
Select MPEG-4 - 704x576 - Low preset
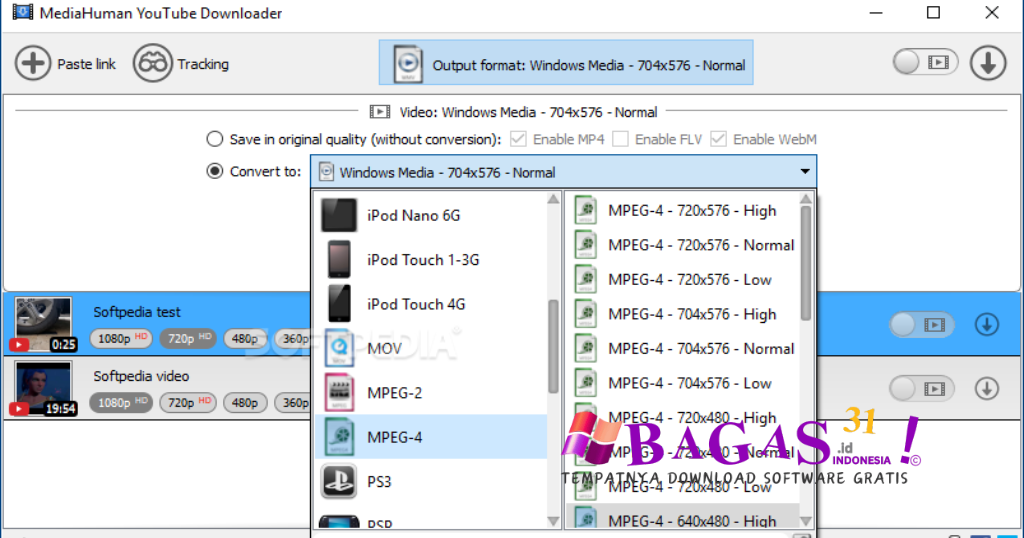683,384
